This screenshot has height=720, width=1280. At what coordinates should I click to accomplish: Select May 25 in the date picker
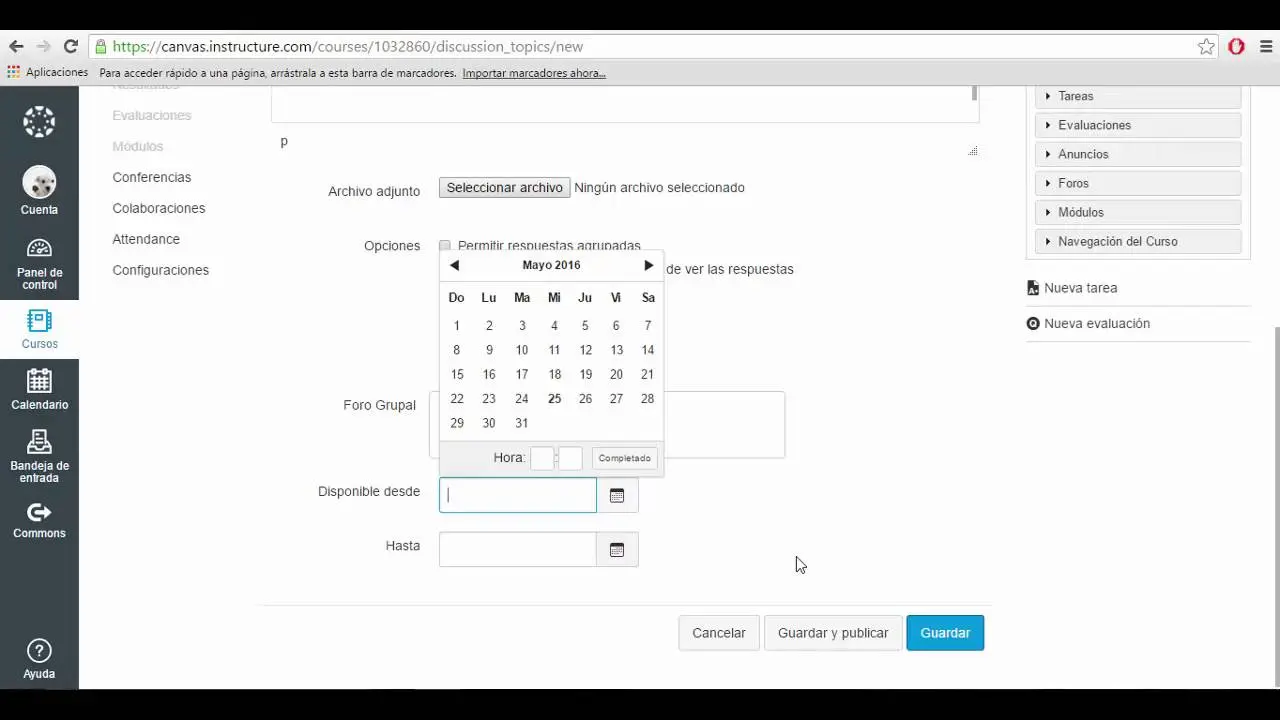[554, 398]
